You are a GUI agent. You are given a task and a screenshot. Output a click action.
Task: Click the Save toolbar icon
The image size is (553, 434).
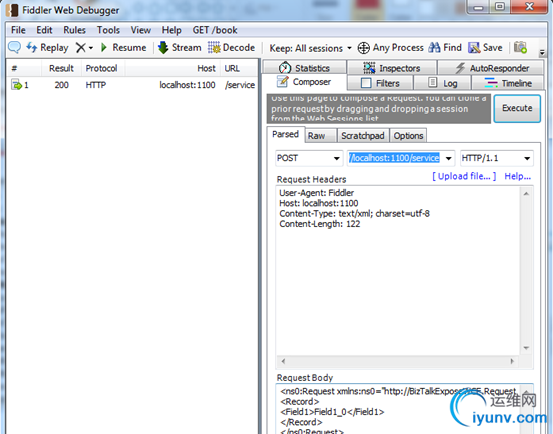click(x=474, y=48)
